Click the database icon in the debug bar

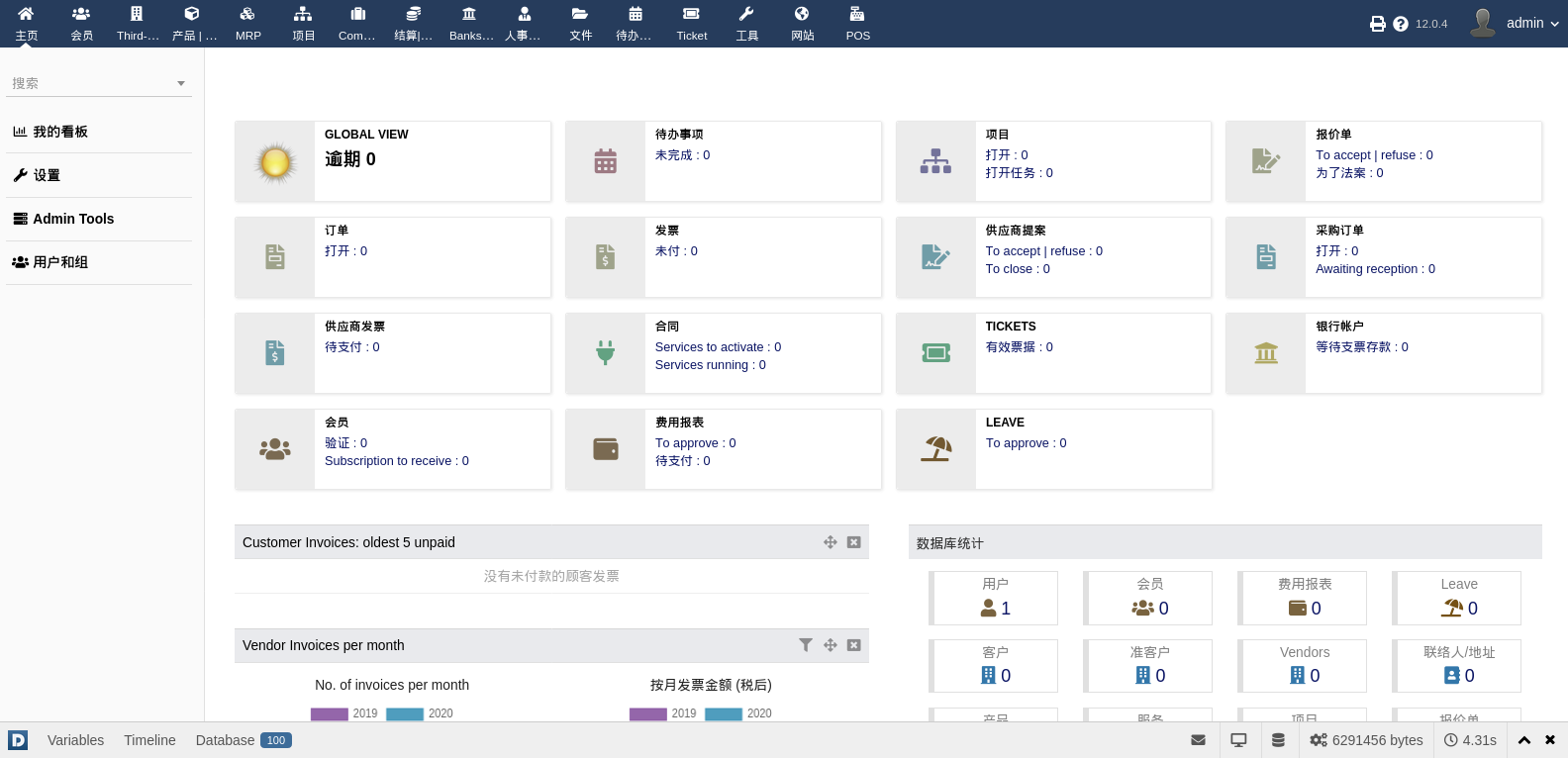pyautogui.click(x=1278, y=740)
